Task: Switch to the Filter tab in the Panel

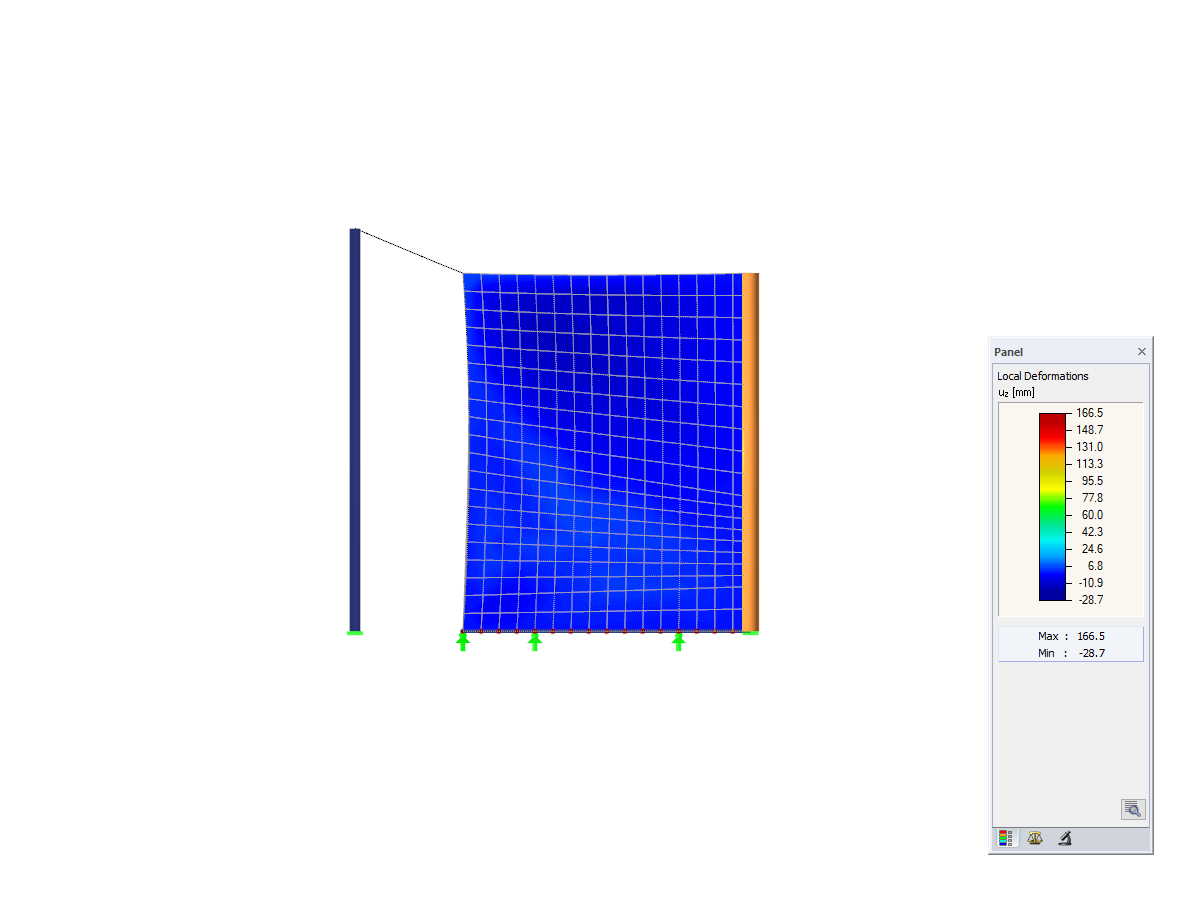Action: [1063, 840]
